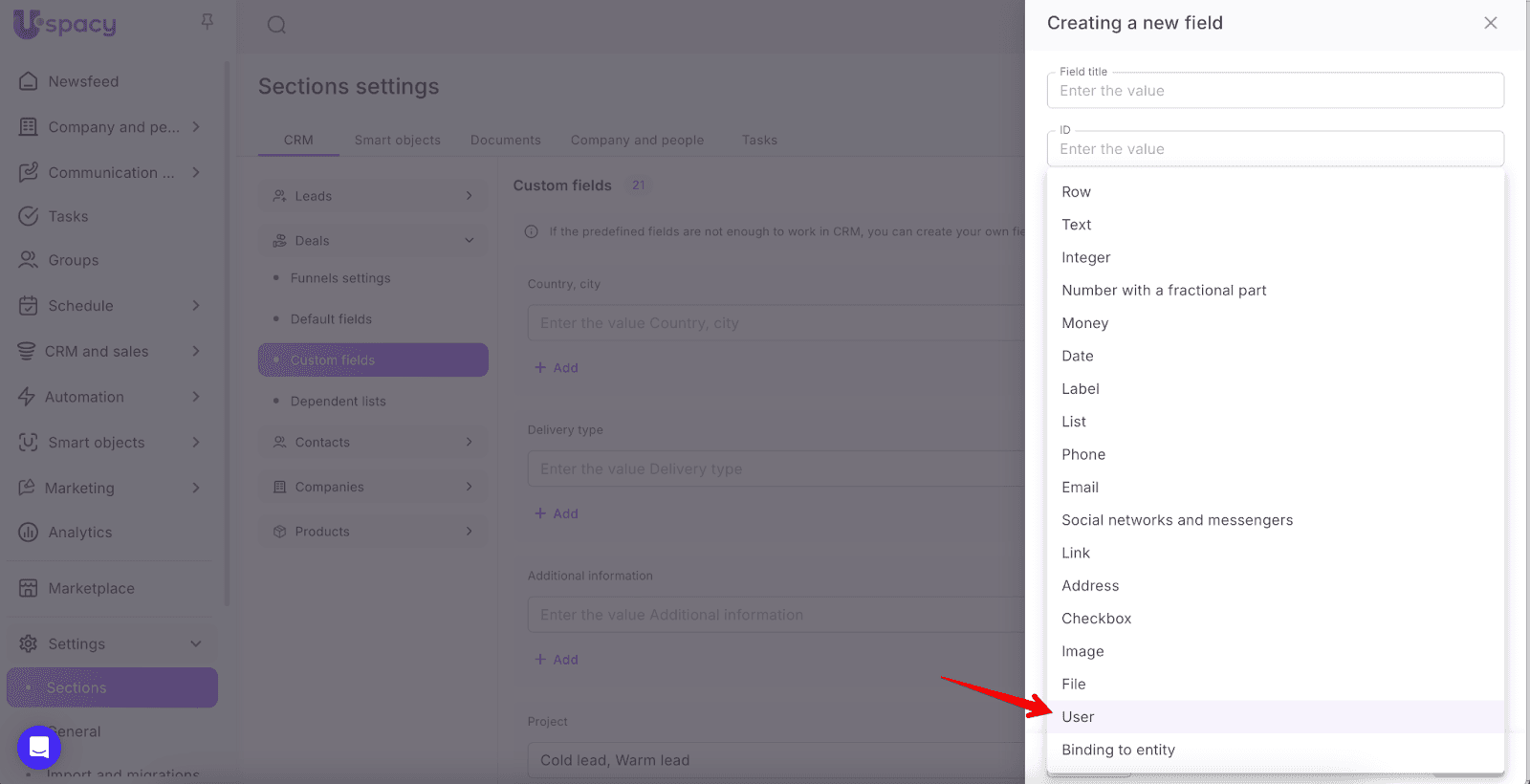Screen dimensions: 1530x784
Task: Click the Marketplace store icon
Action: point(29,588)
